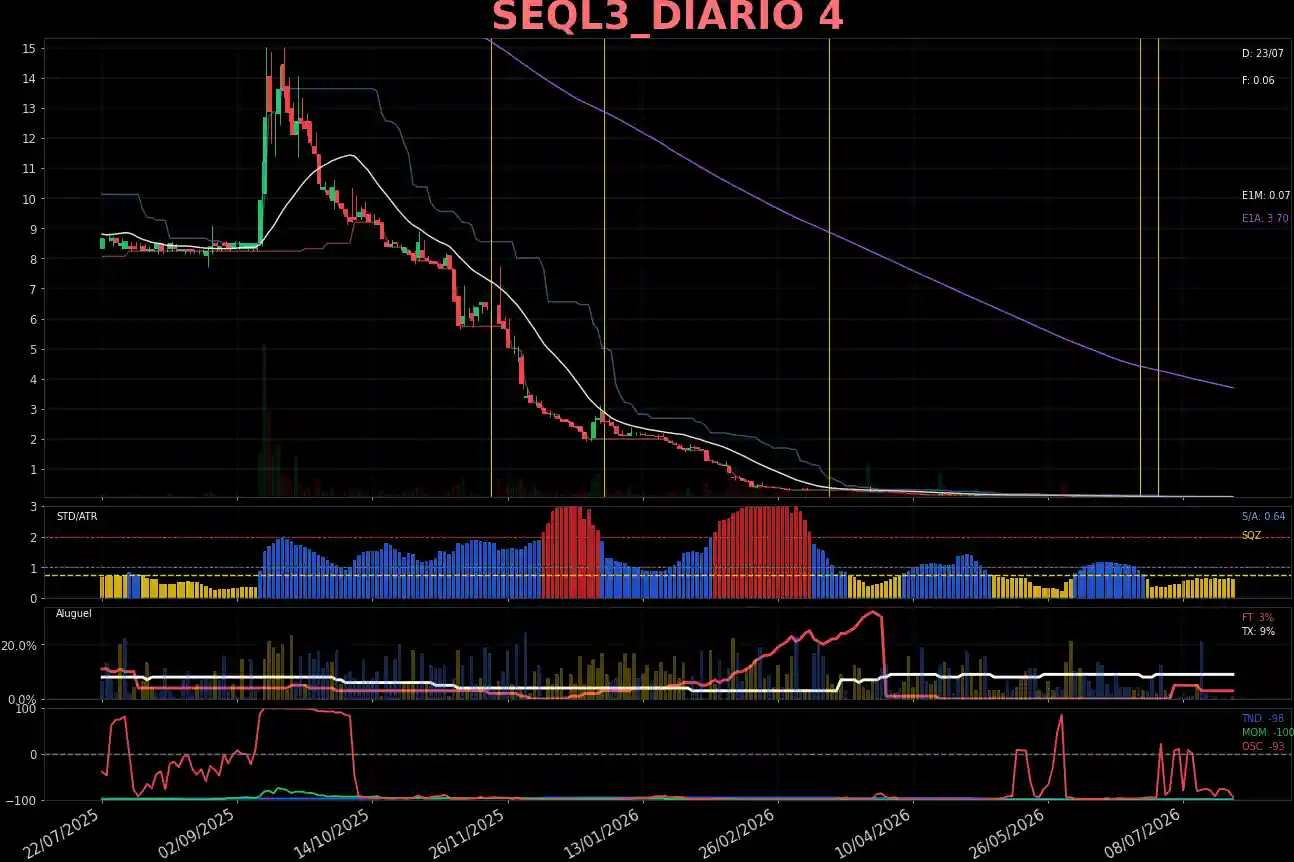This screenshot has height=862, width=1294.
Task: Click the 20.0% axis label in Aluguel panel
Action: [x=19, y=645]
